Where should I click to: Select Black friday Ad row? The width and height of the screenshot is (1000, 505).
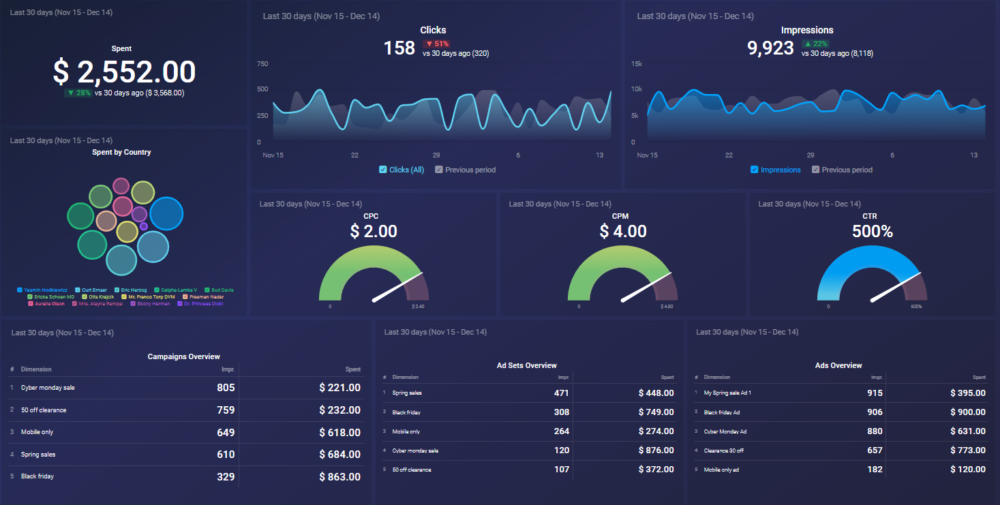tap(841, 412)
